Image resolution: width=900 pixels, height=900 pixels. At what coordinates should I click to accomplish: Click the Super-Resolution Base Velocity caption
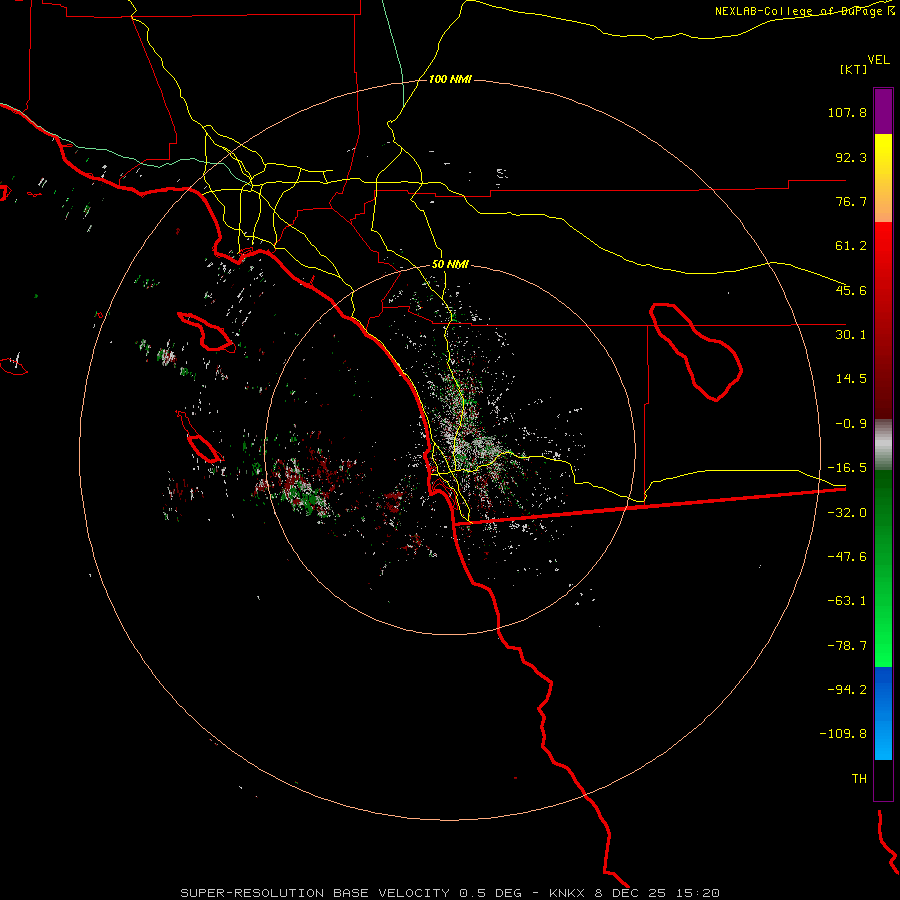[x=449, y=893]
